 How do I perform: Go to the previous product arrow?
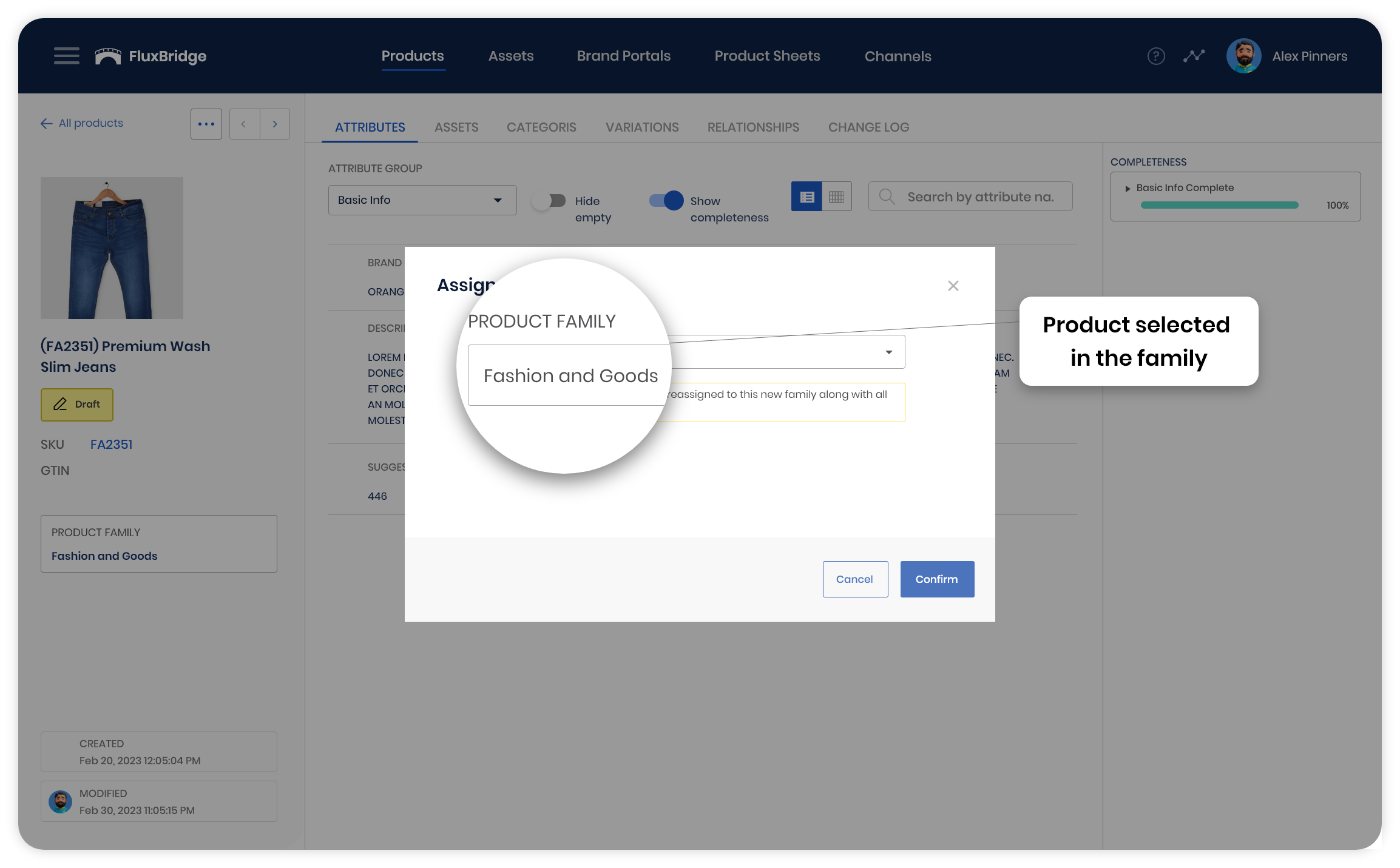point(244,124)
